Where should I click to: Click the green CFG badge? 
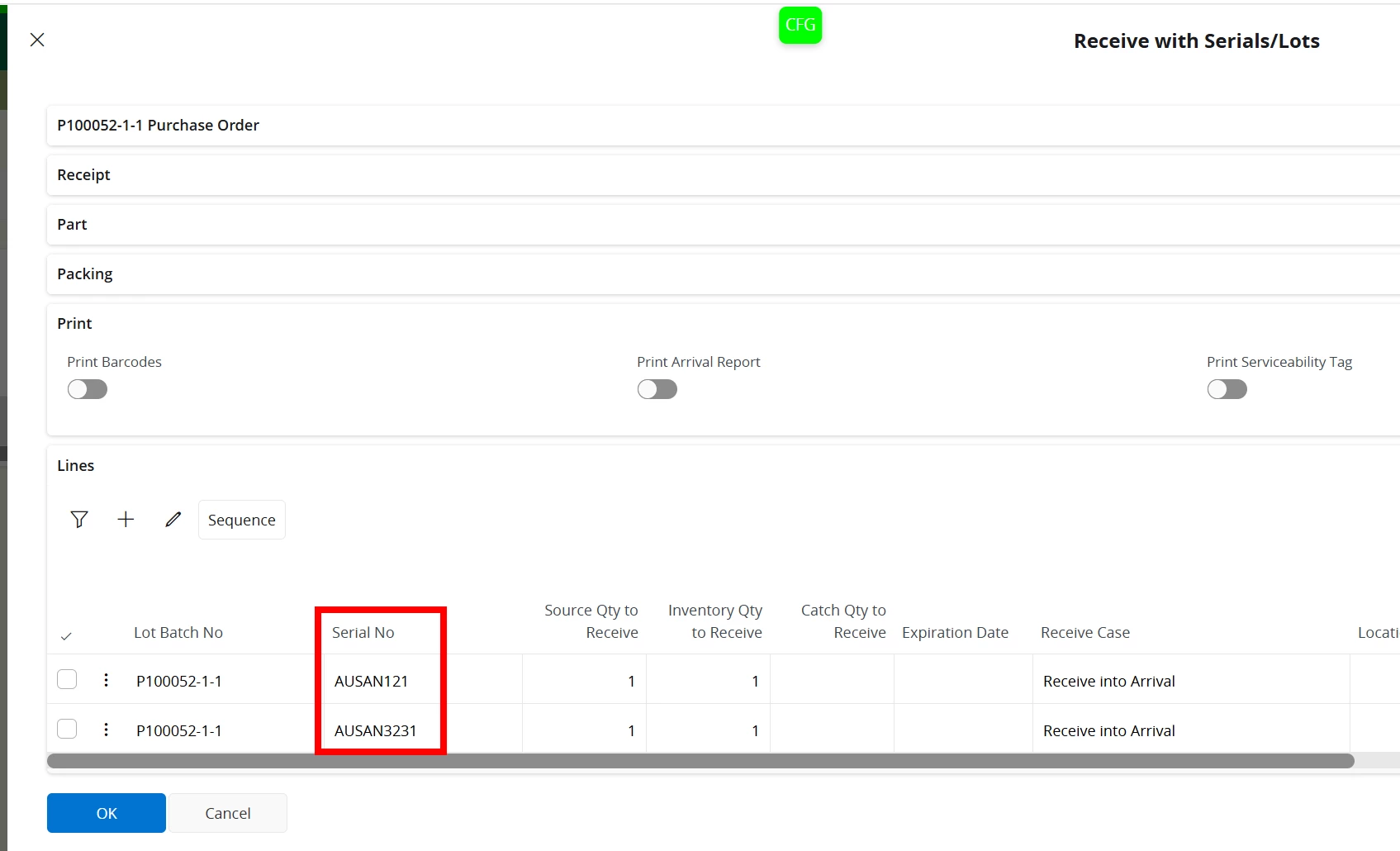click(x=800, y=26)
